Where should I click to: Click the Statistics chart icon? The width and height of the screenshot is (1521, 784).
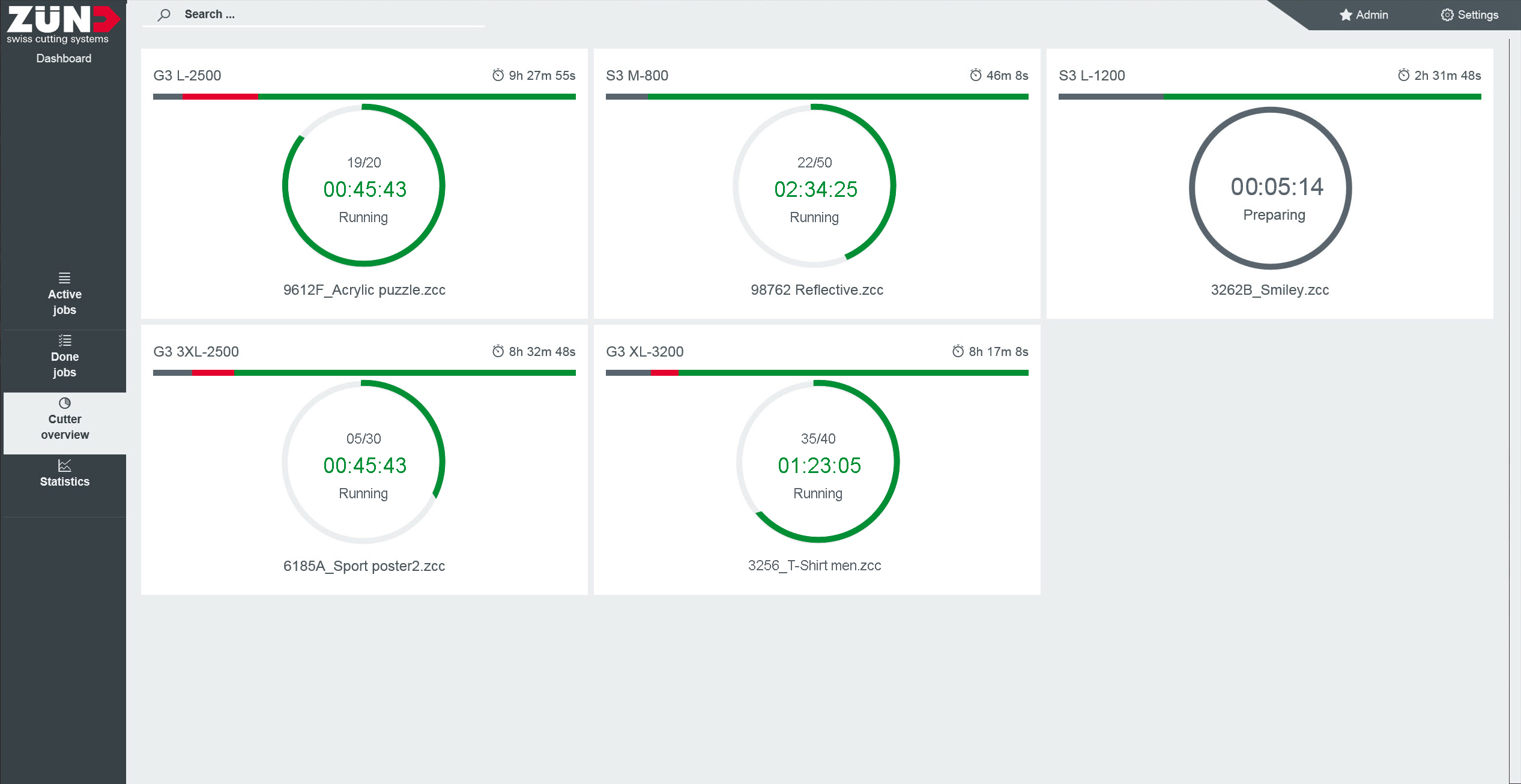[64, 465]
